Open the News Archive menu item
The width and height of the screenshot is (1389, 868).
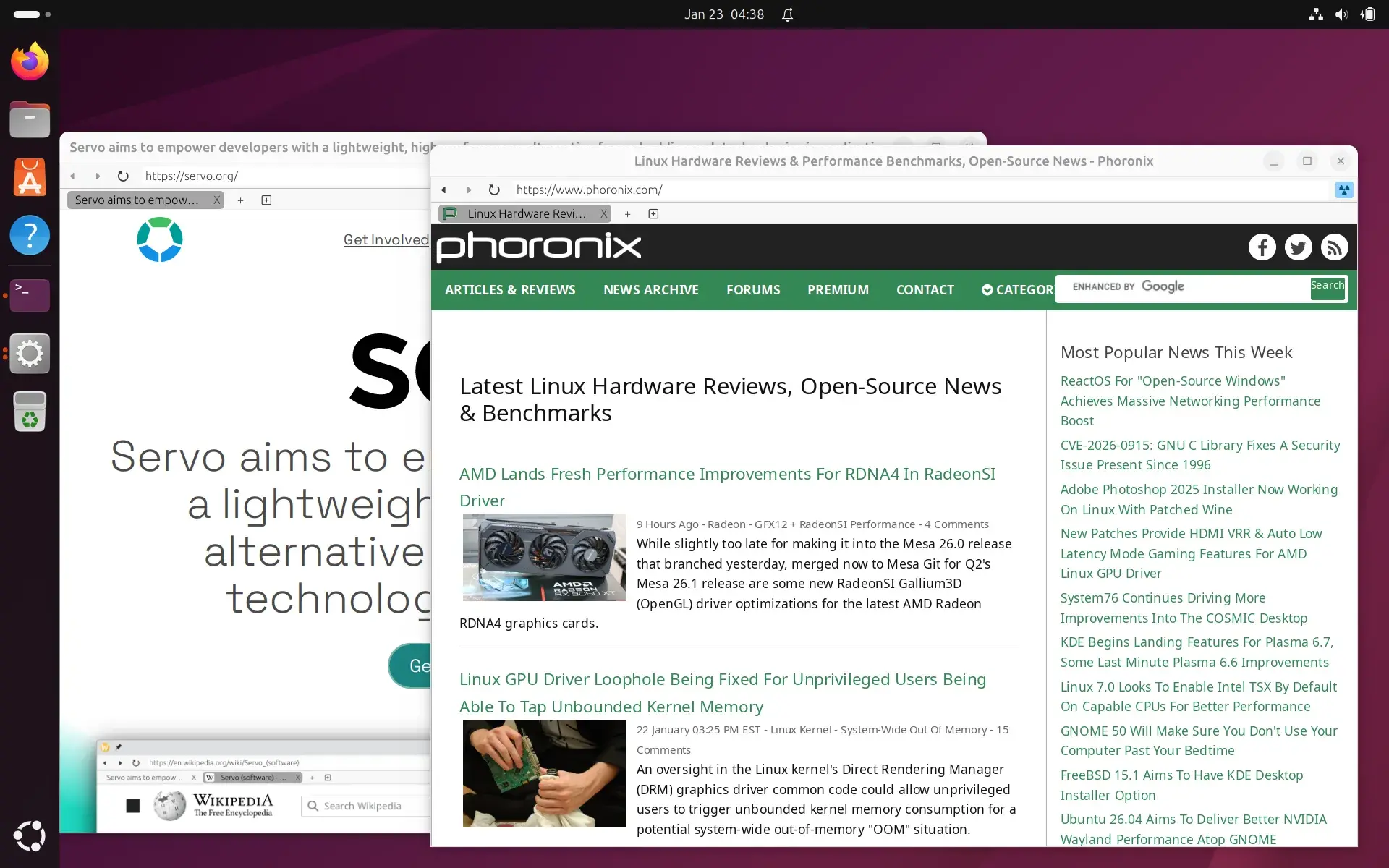(x=650, y=290)
